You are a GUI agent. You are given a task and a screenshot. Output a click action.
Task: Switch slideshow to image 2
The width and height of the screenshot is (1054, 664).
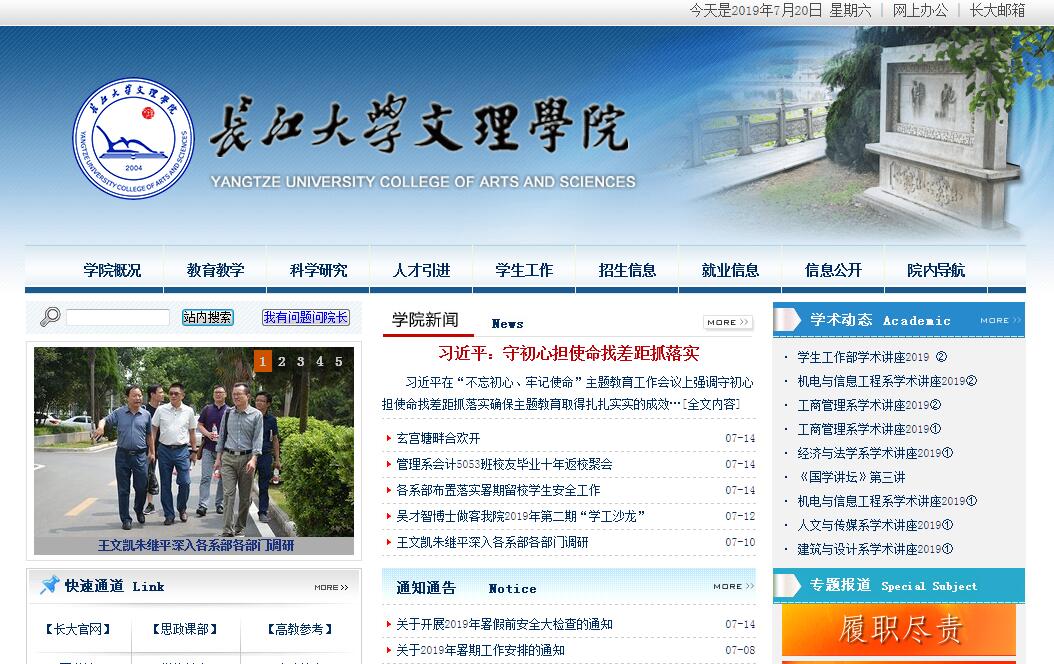click(282, 362)
